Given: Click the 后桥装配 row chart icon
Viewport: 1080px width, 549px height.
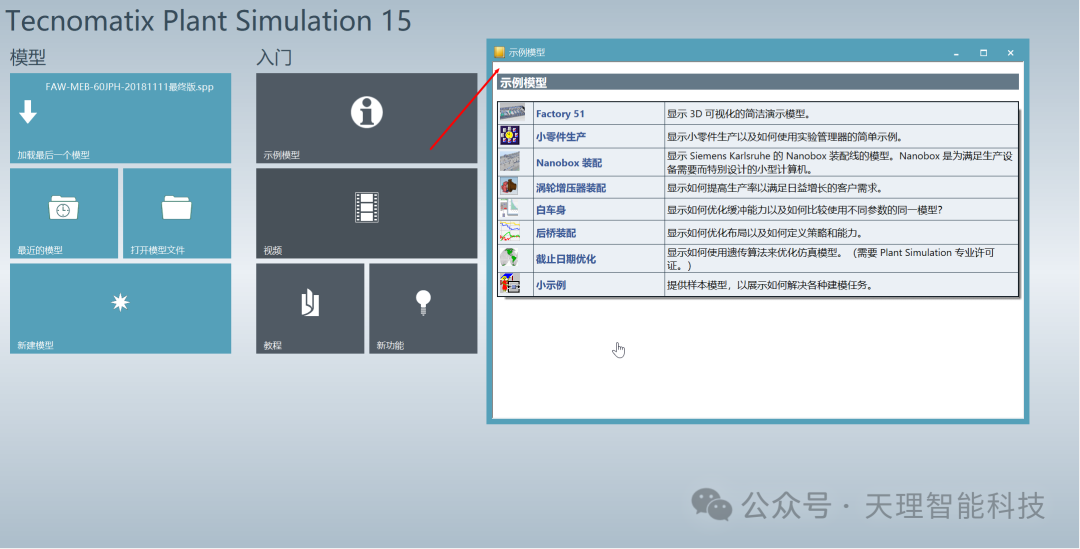Looking at the screenshot, I should [510, 231].
